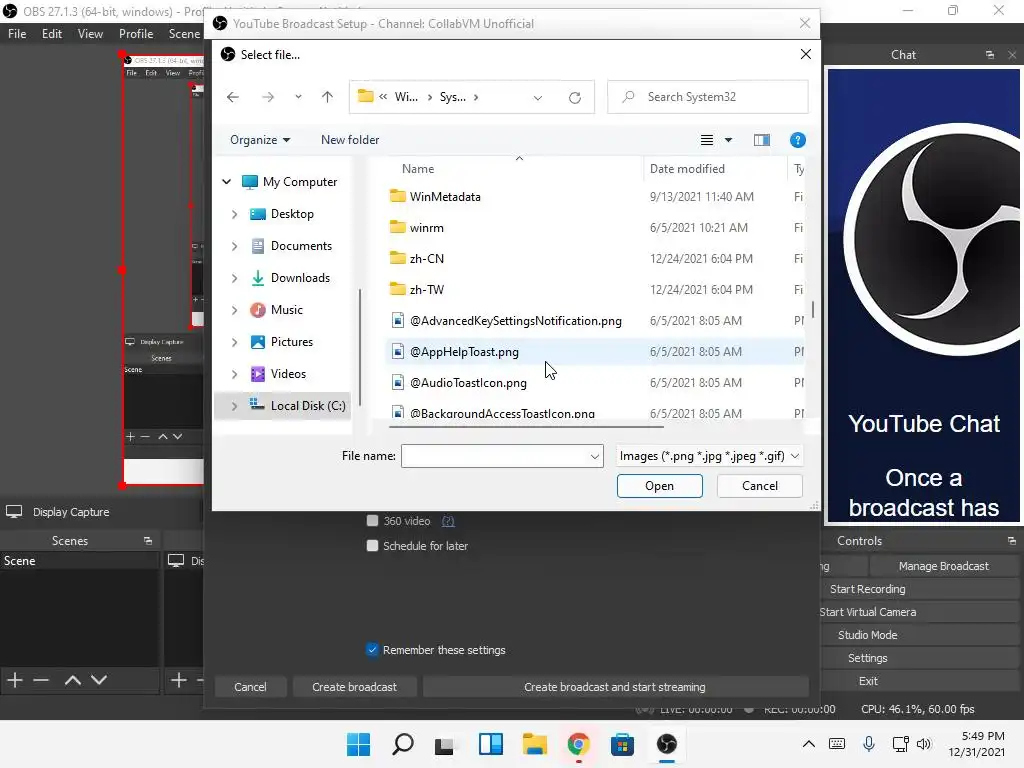Uncheck Remember these settings
1024x768 pixels.
372,650
